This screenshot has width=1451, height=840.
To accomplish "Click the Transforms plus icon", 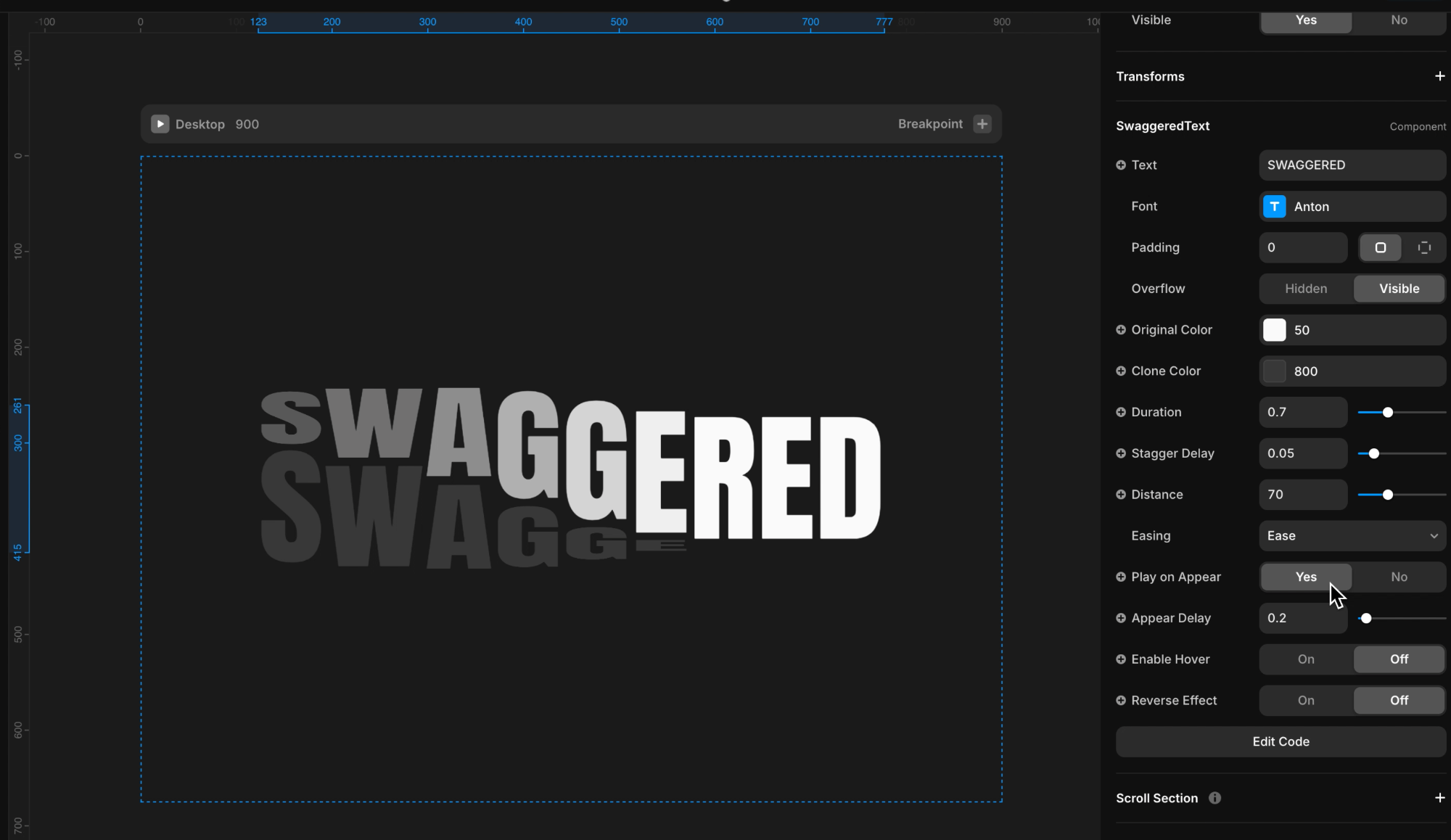I will [x=1439, y=76].
